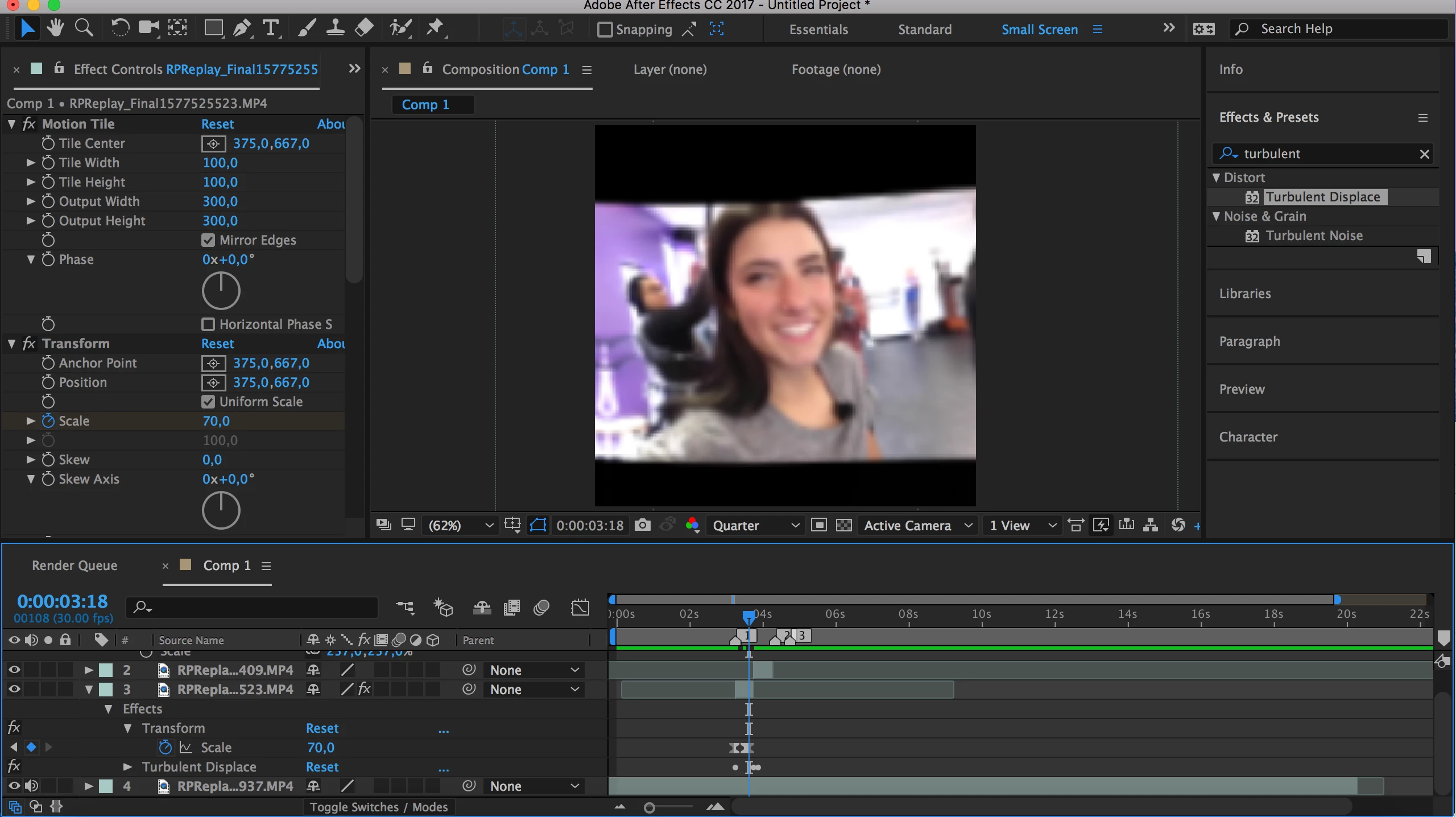
Task: Reset the Motion Tile effect
Action: [217, 124]
